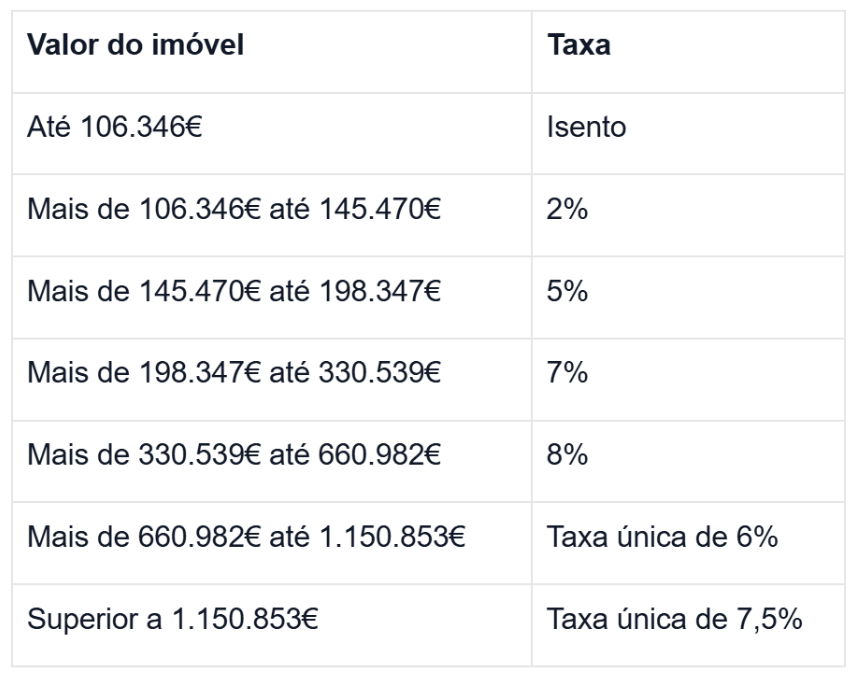Select the 7% rate cell
The width and height of the screenshot is (861, 677).
point(688,379)
